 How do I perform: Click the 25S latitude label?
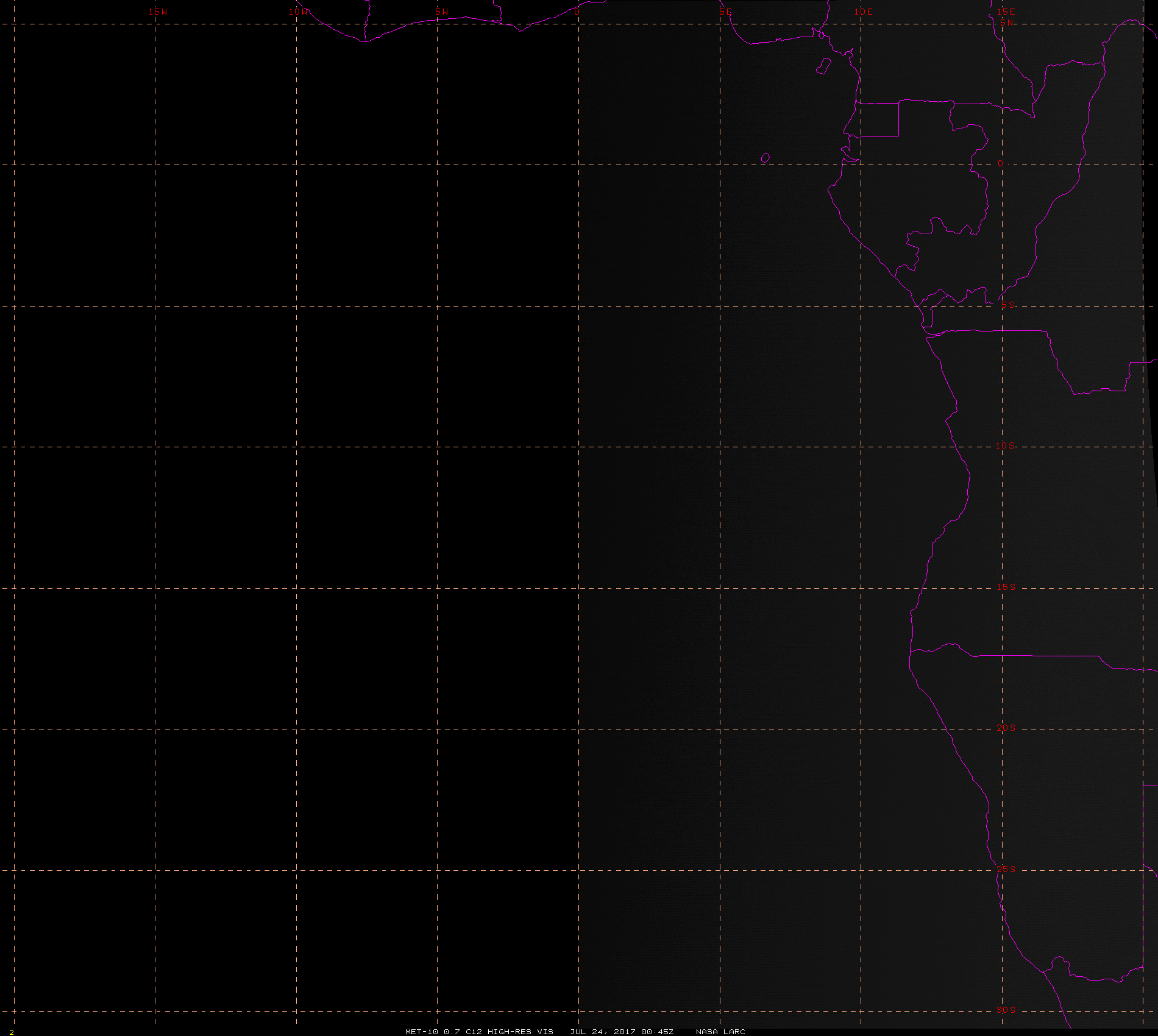(x=1006, y=870)
